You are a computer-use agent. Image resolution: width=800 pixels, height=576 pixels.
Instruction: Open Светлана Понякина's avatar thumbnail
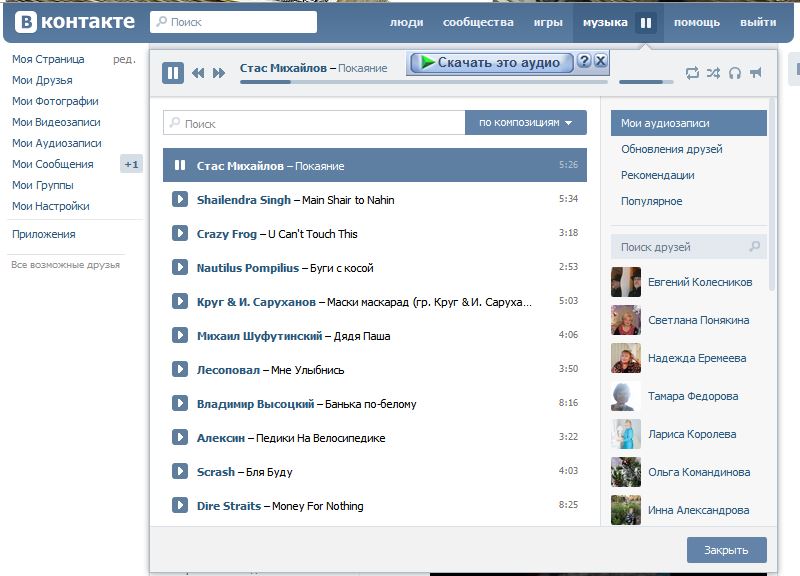626,320
